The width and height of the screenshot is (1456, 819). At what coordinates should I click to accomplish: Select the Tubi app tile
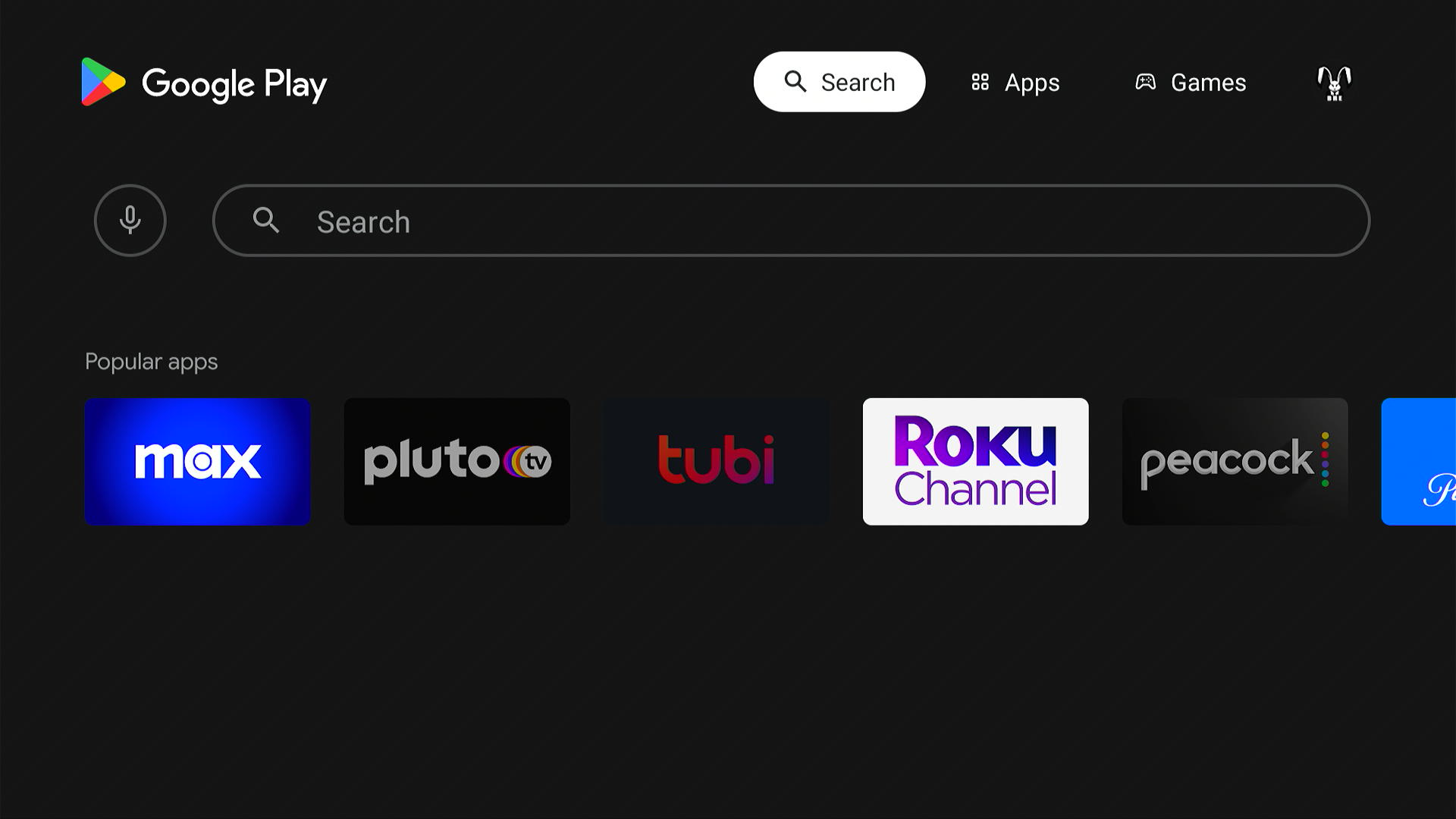click(717, 461)
